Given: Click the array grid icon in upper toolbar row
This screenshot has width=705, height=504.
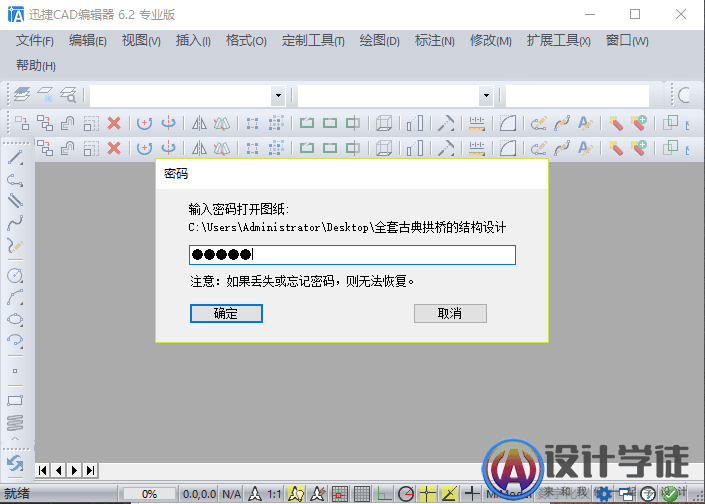Looking at the screenshot, I should [x=276, y=123].
